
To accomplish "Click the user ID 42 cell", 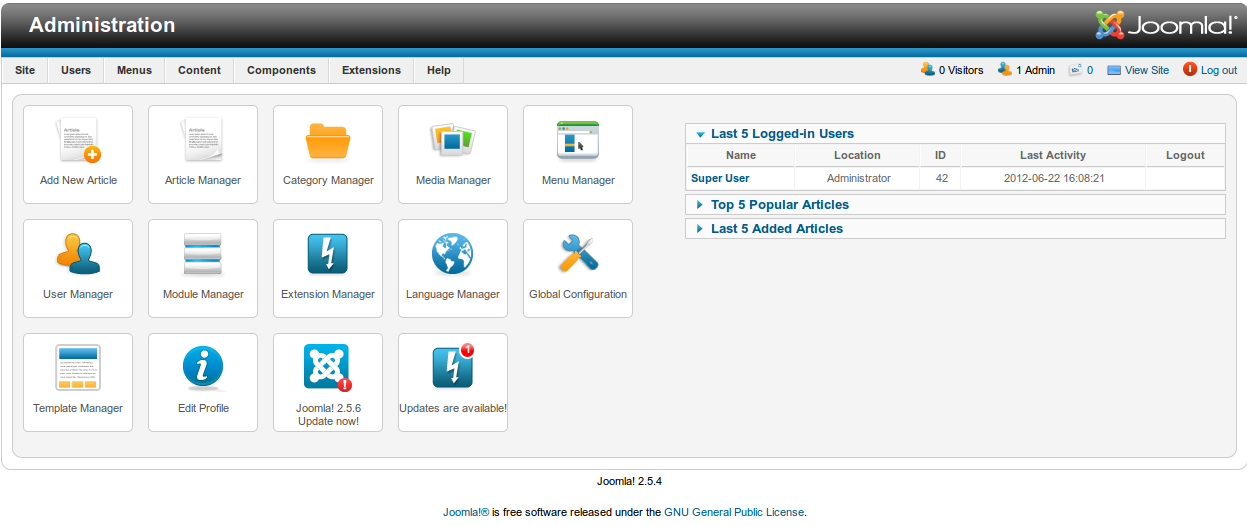I will (941, 179).
